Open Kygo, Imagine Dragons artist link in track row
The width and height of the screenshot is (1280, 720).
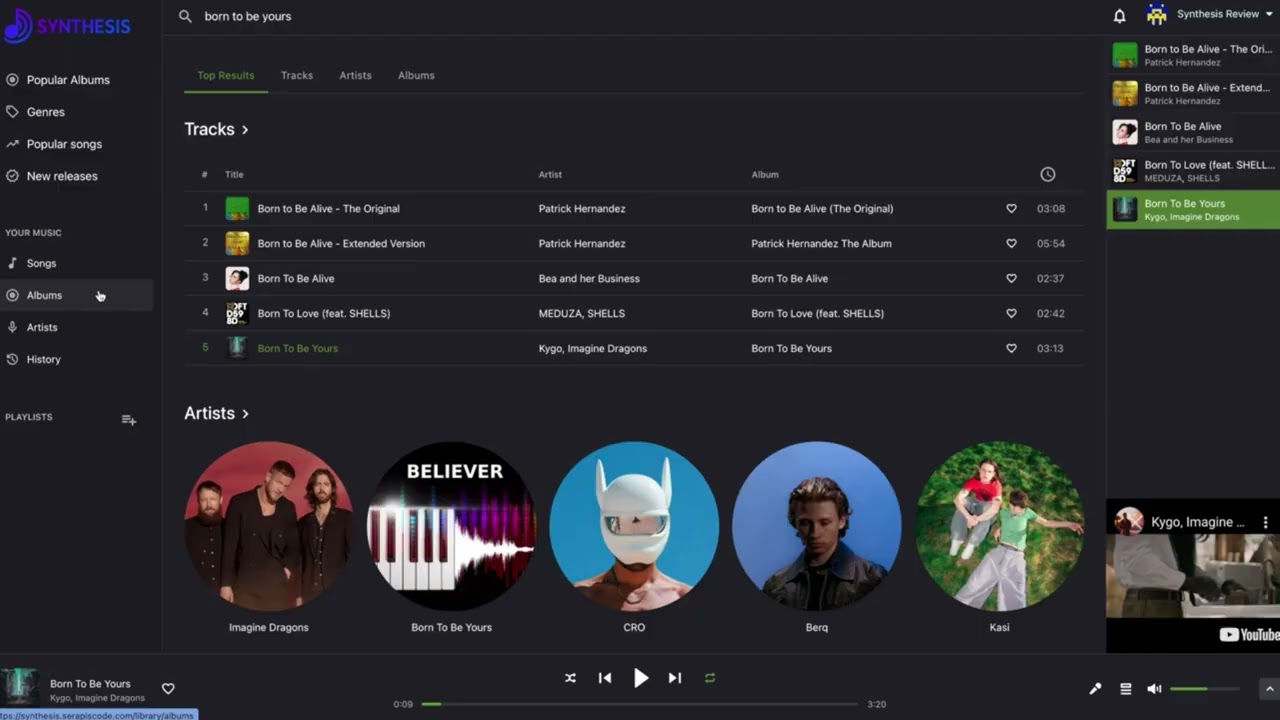coord(593,349)
